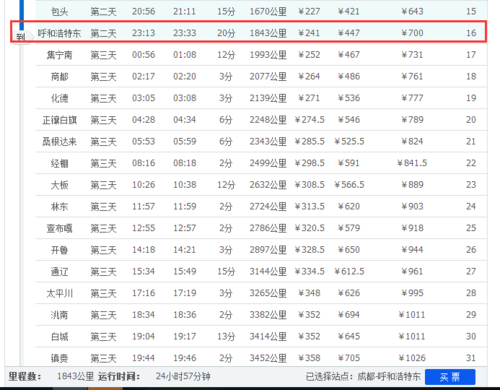Click 第二天 in the 包头 row
500x390 pixels.
[x=103, y=12]
